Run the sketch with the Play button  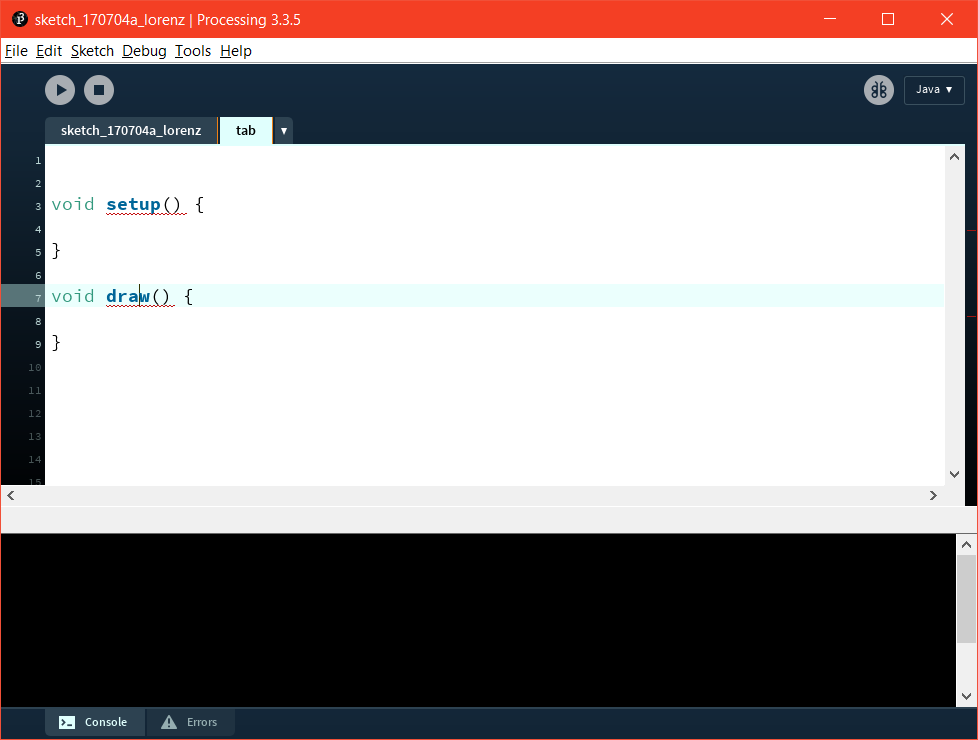point(60,90)
